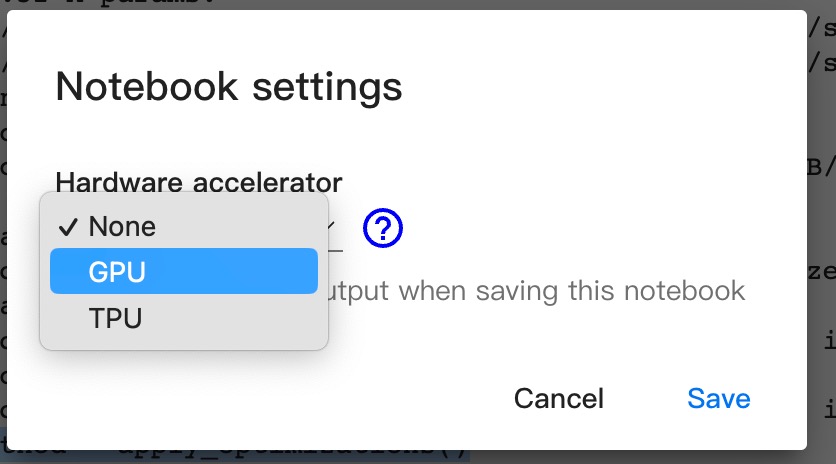The width and height of the screenshot is (836, 464).
Task: Click the checkmark beside None
Action: (x=68, y=226)
